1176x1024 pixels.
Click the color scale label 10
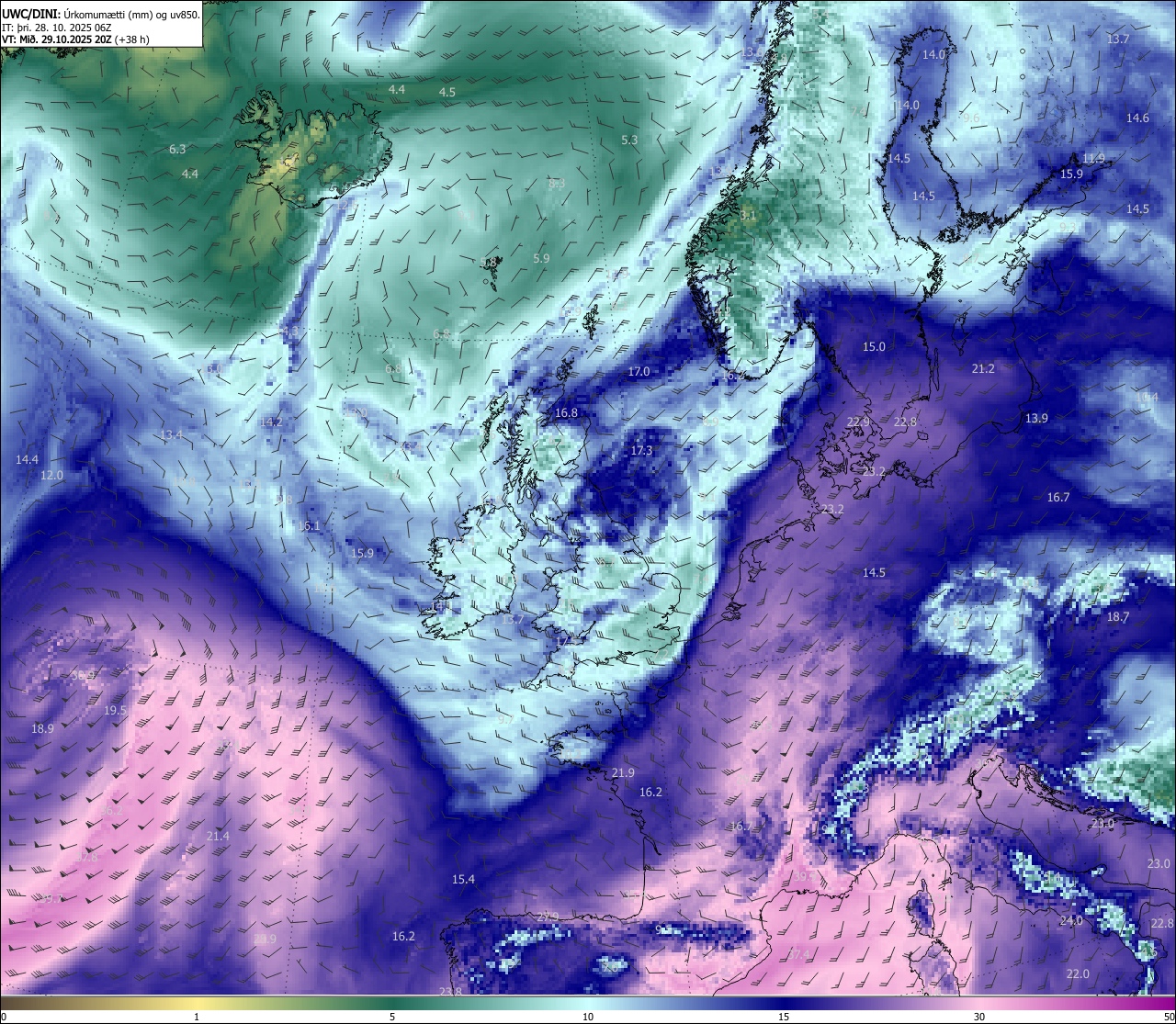tap(587, 1017)
